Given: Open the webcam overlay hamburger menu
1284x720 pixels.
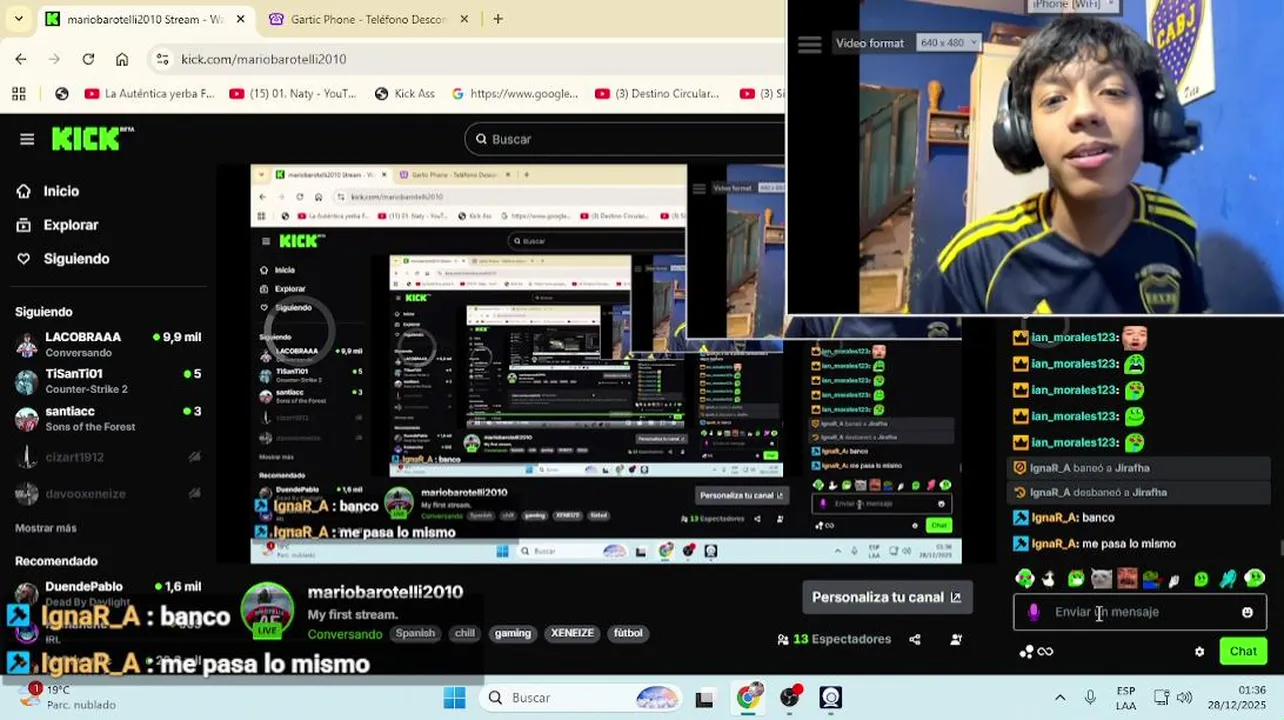Looking at the screenshot, I should pos(809,44).
